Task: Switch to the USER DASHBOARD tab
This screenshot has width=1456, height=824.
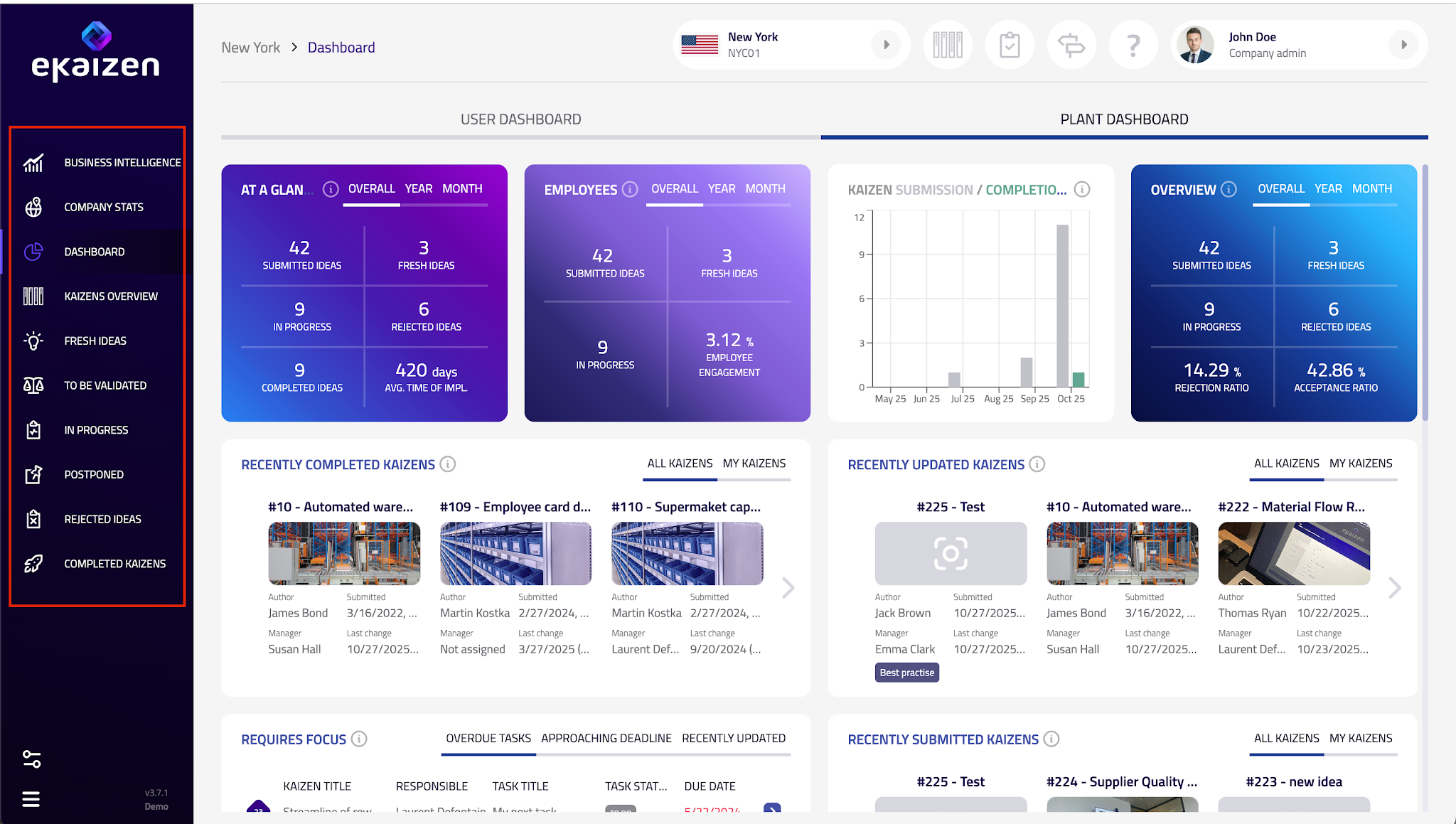Action: [x=520, y=119]
